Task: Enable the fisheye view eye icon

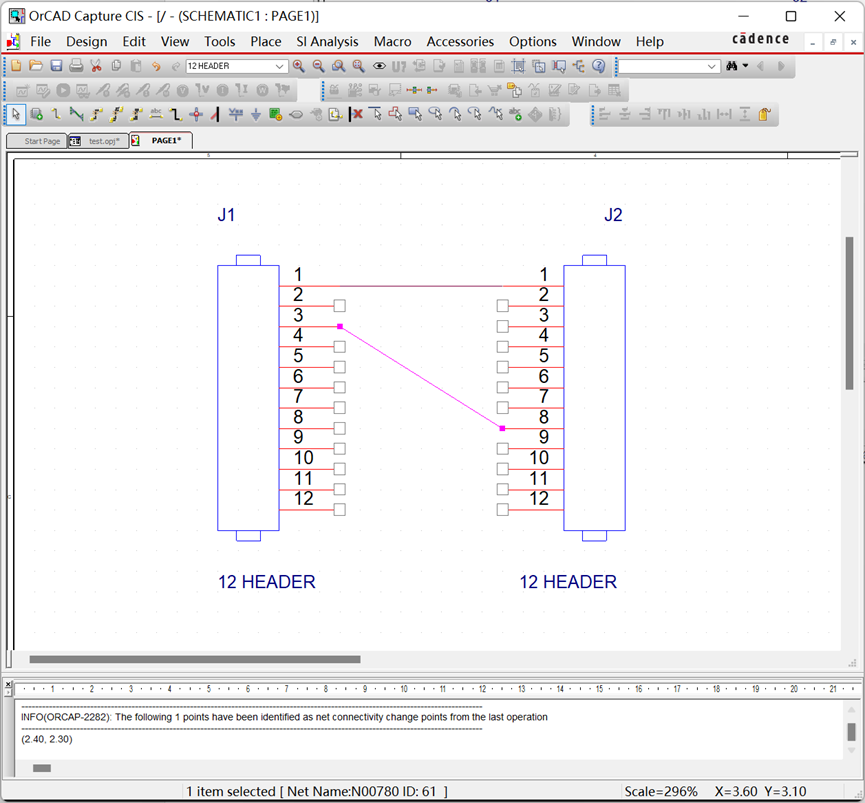Action: [x=378, y=66]
